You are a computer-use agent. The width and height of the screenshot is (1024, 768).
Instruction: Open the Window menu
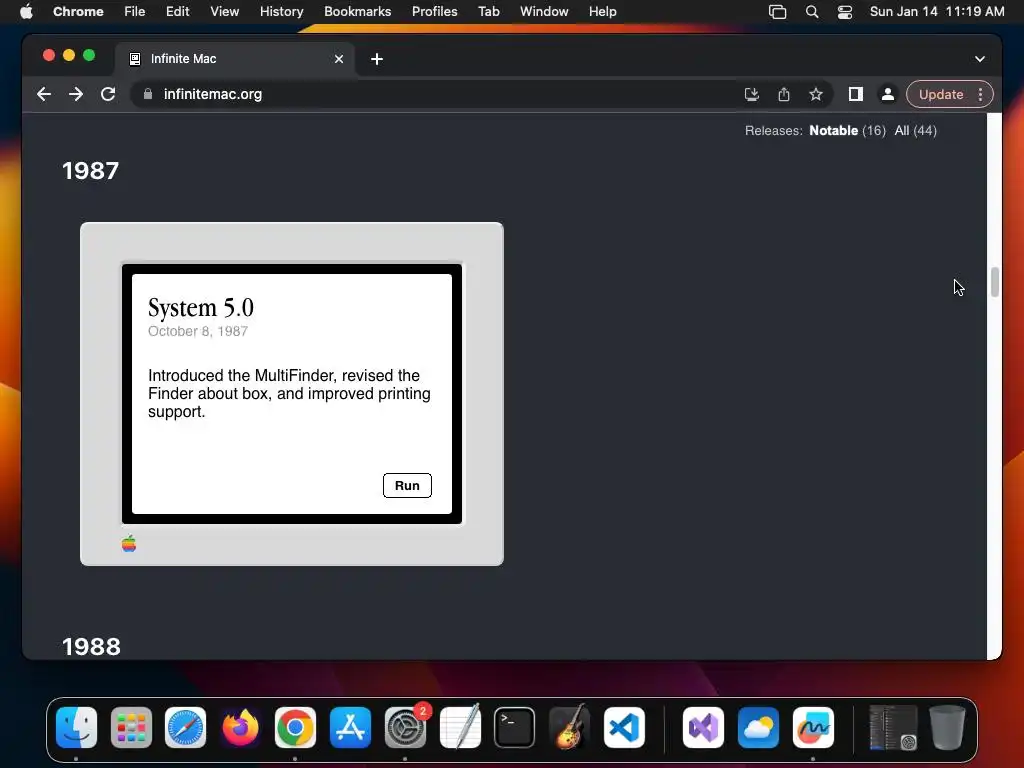click(x=544, y=12)
